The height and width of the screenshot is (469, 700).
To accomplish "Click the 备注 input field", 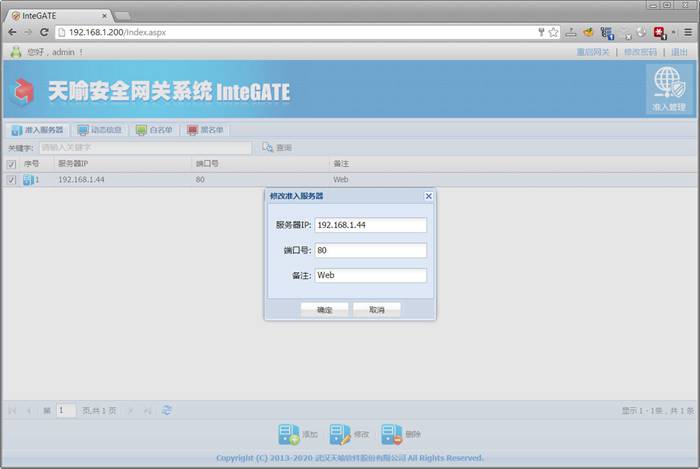I will point(371,275).
